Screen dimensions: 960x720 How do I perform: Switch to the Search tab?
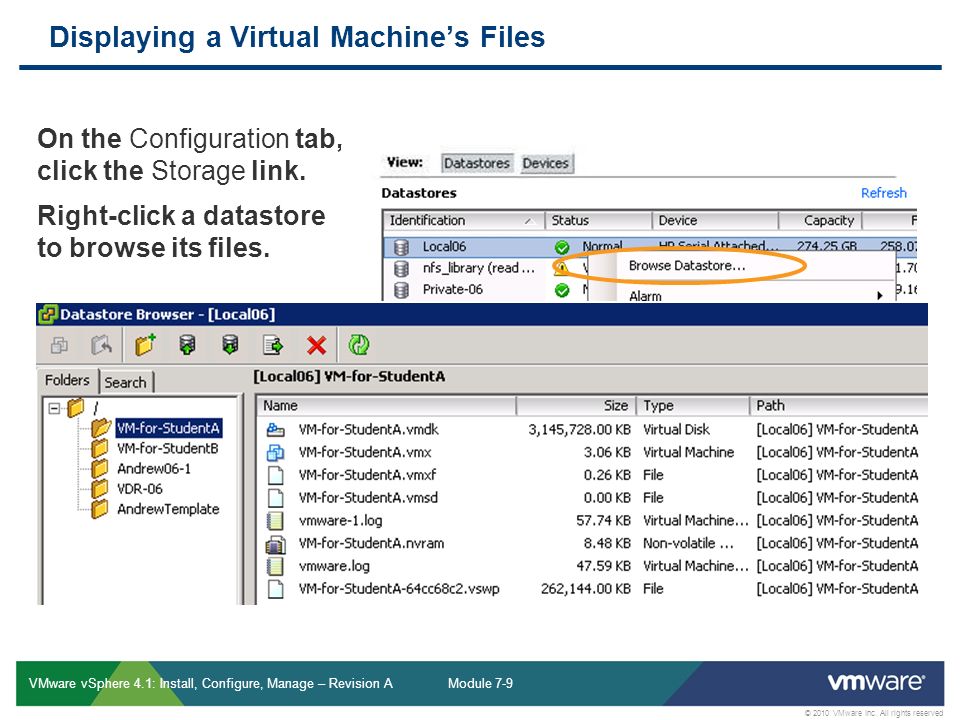[126, 382]
